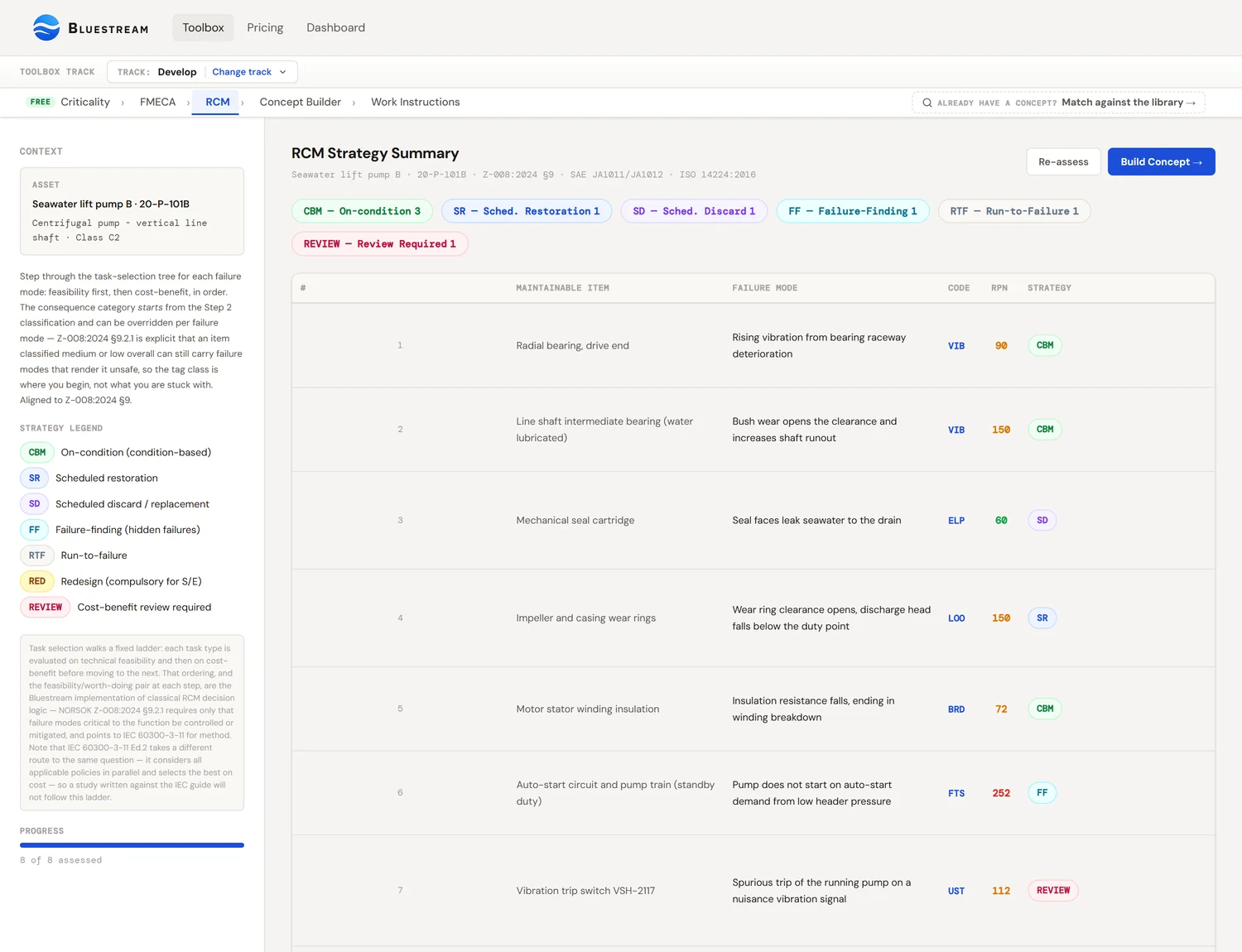Click the Bluestream logo icon
This screenshot has width=1242, height=952.
pyautogui.click(x=46, y=27)
